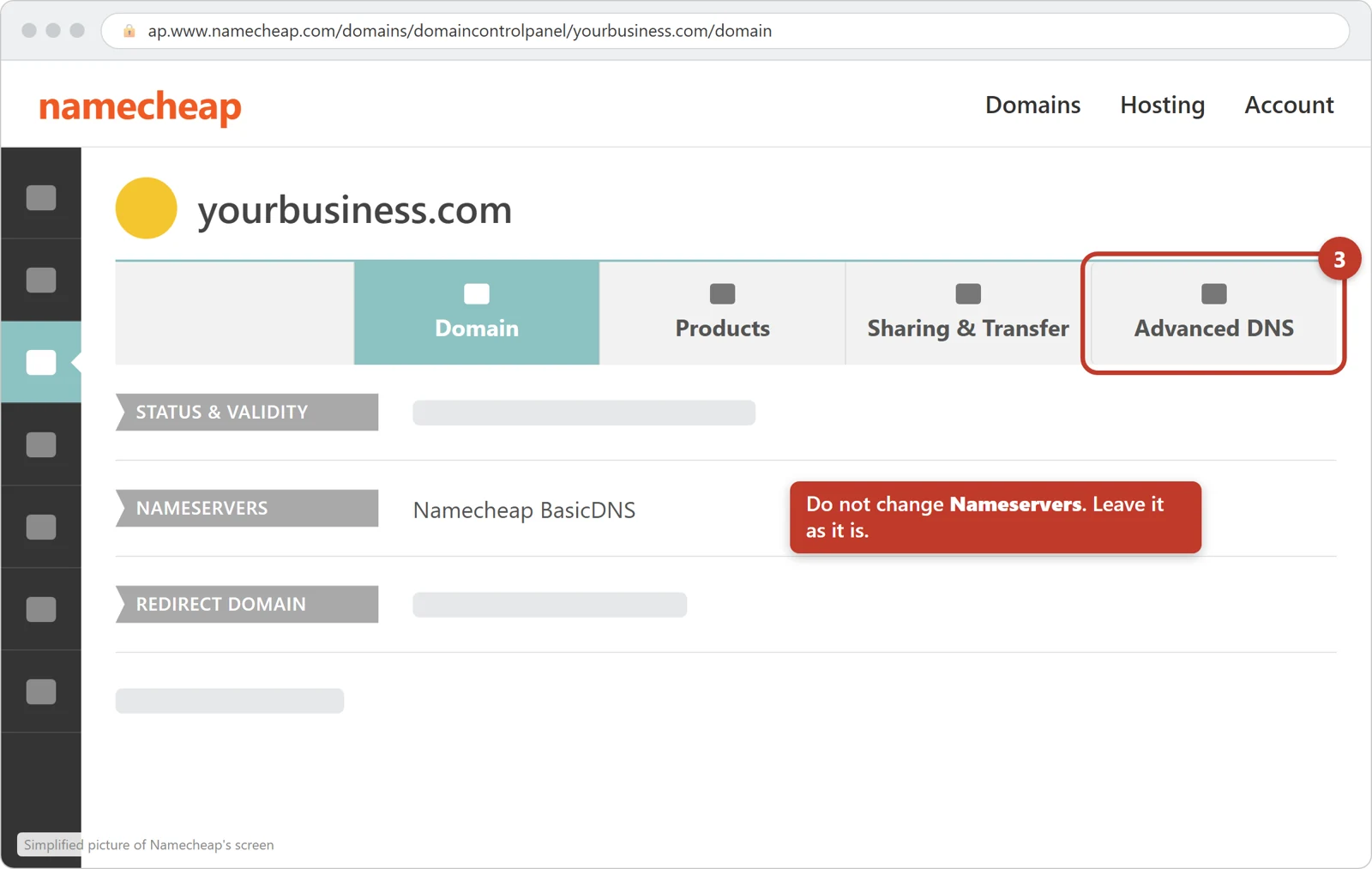Click the yourbusiness.com domain title

354,210
